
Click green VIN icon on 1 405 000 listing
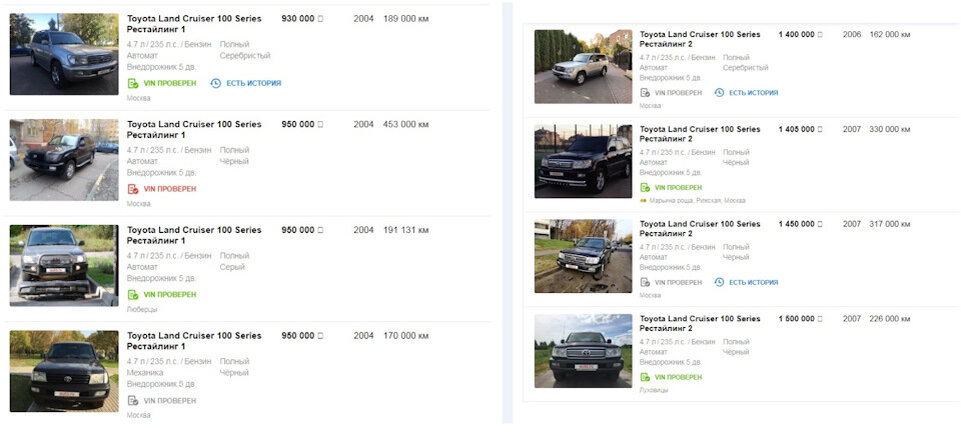pyautogui.click(x=645, y=188)
